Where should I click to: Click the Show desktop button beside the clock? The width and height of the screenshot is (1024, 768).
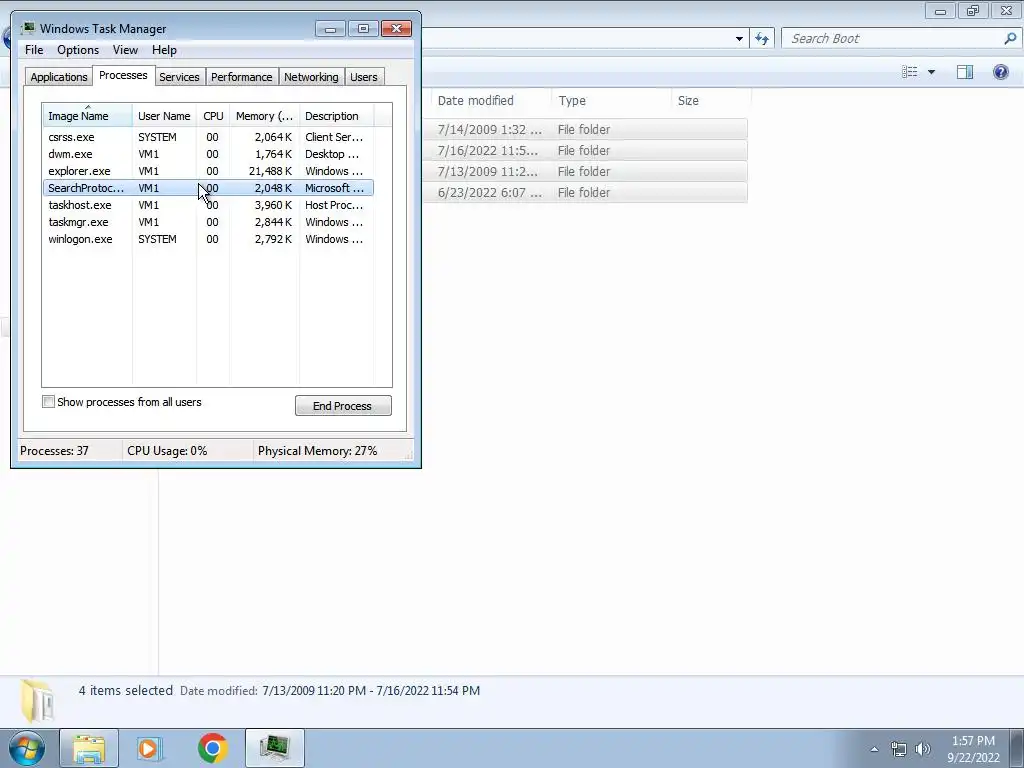tap(1017, 748)
